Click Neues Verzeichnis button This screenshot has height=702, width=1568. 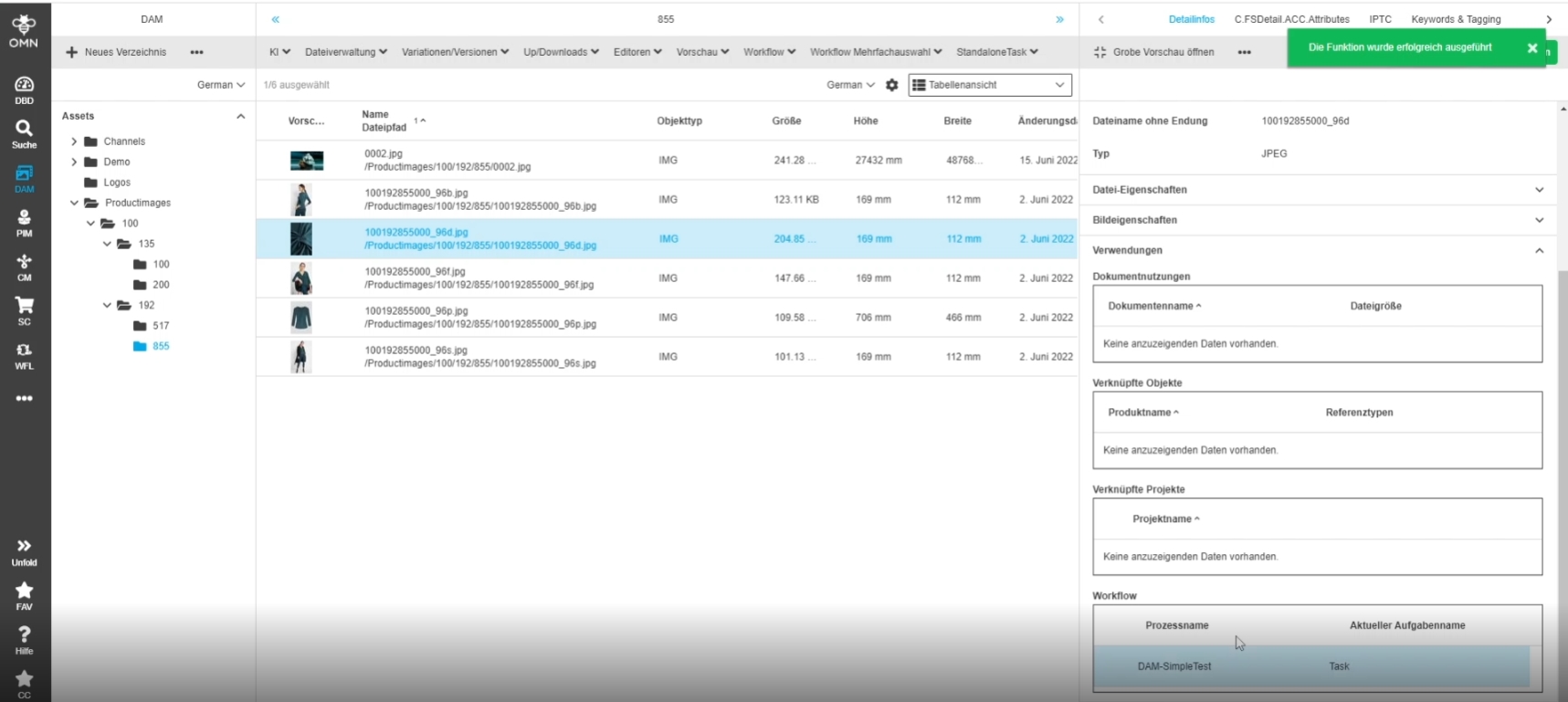pos(116,52)
